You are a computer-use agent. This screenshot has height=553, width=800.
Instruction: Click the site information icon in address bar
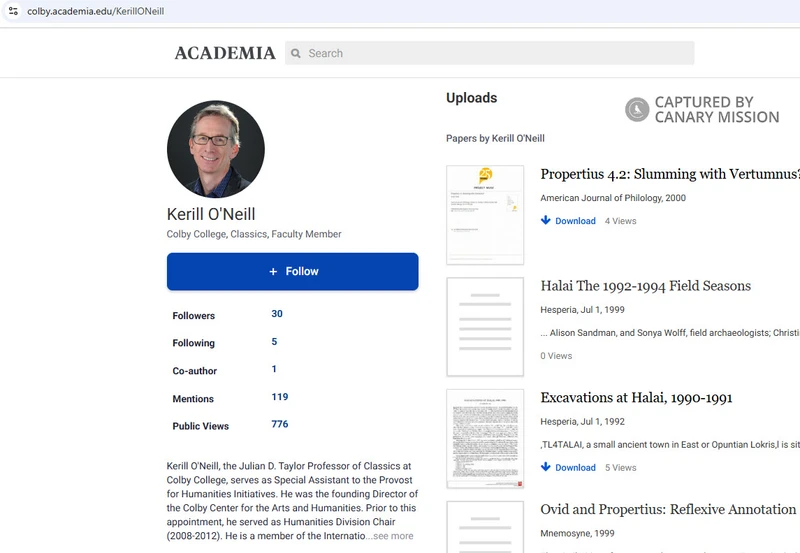[x=13, y=11]
